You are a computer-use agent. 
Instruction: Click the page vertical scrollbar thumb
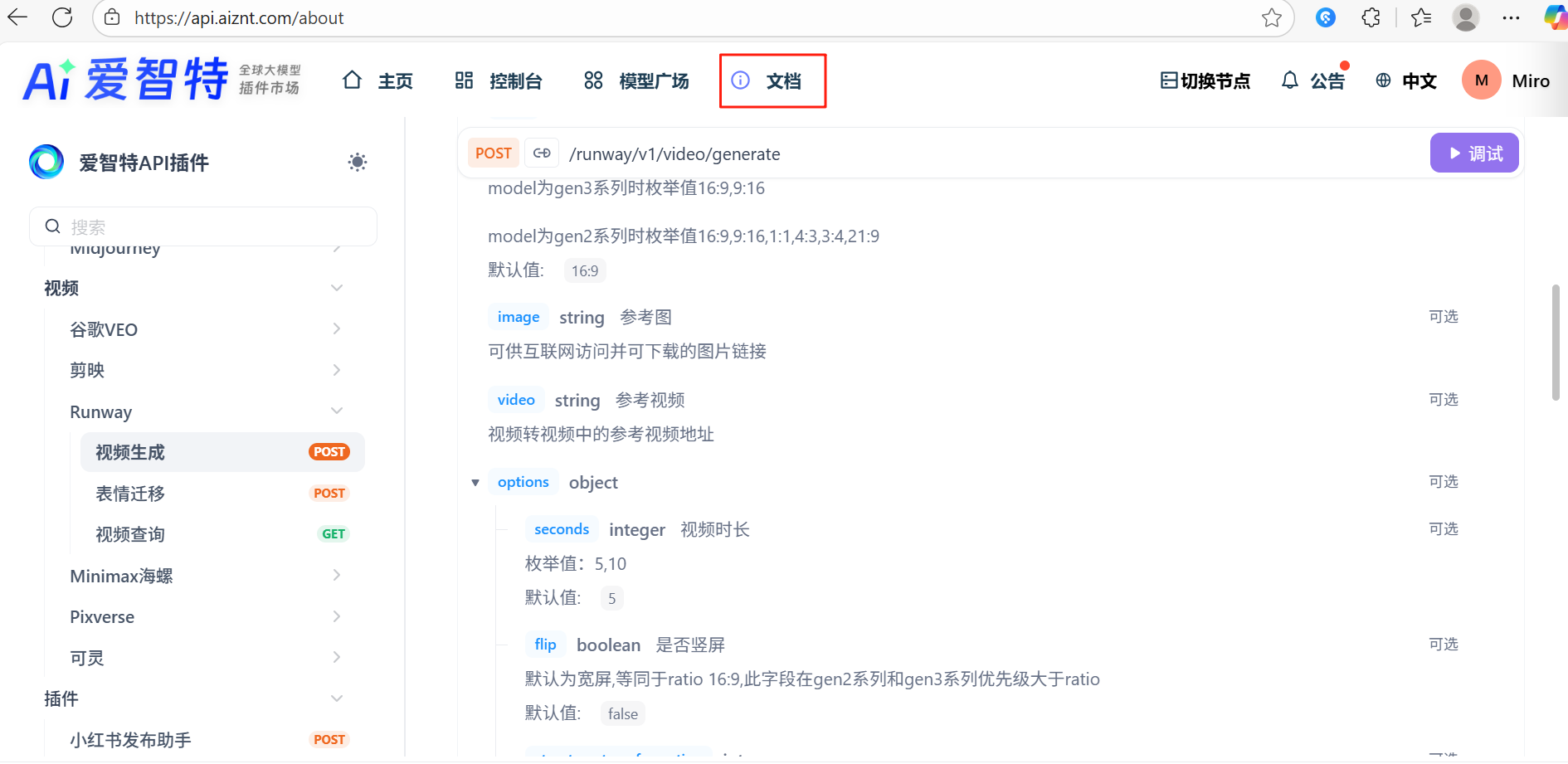[1556, 343]
